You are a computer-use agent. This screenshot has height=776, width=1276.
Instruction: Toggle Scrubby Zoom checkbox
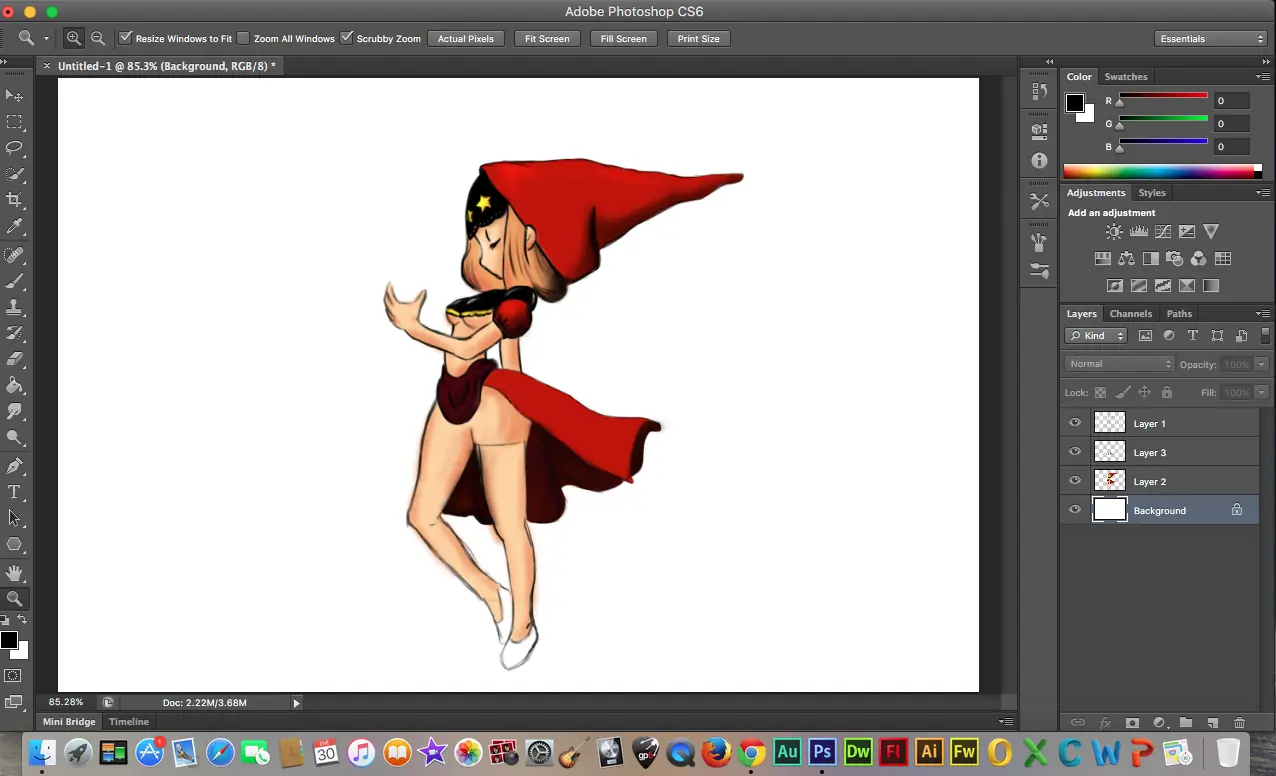click(x=347, y=38)
